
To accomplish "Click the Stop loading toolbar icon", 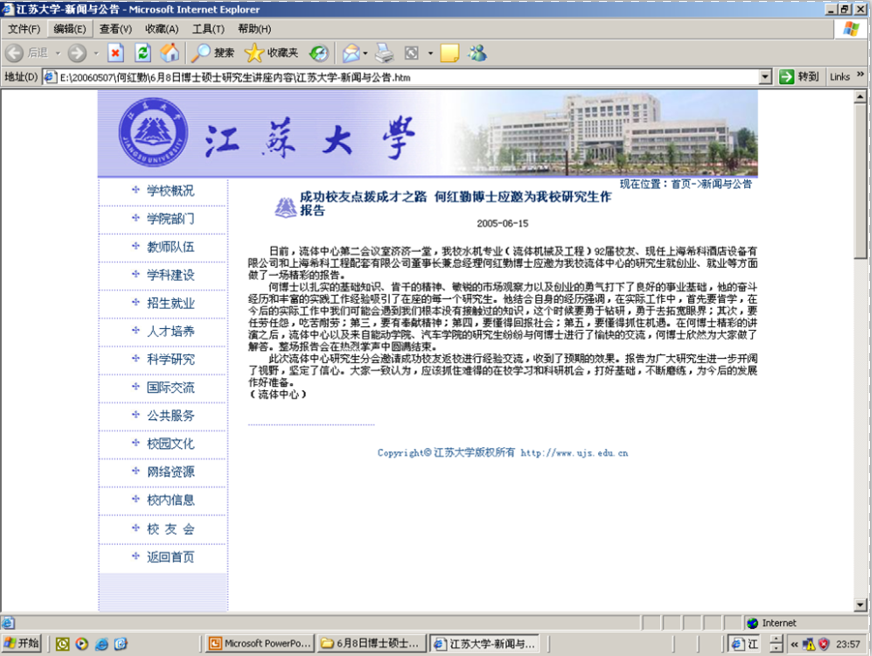I will tap(116, 52).
